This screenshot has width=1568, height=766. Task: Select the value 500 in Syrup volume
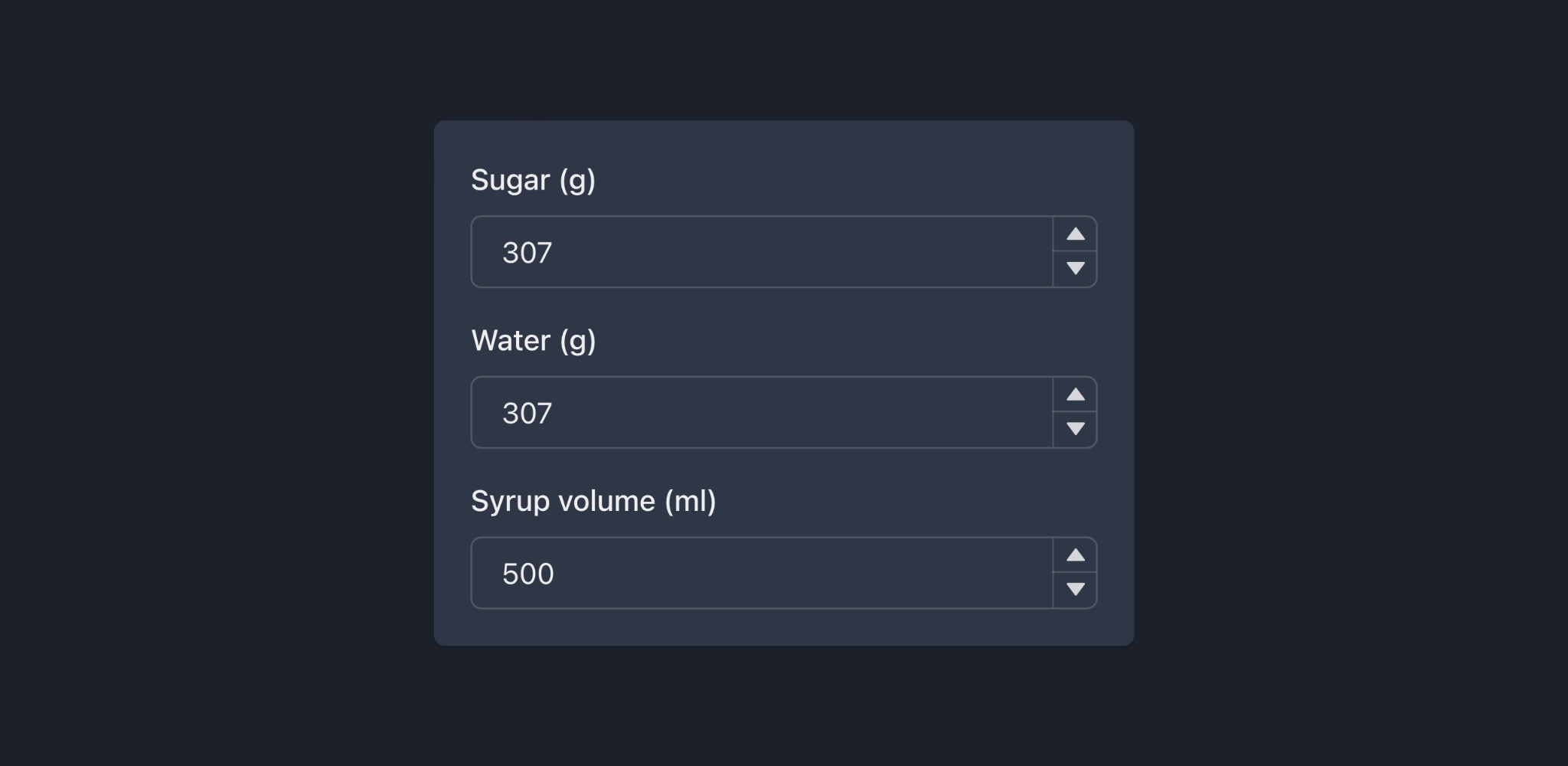tap(528, 573)
